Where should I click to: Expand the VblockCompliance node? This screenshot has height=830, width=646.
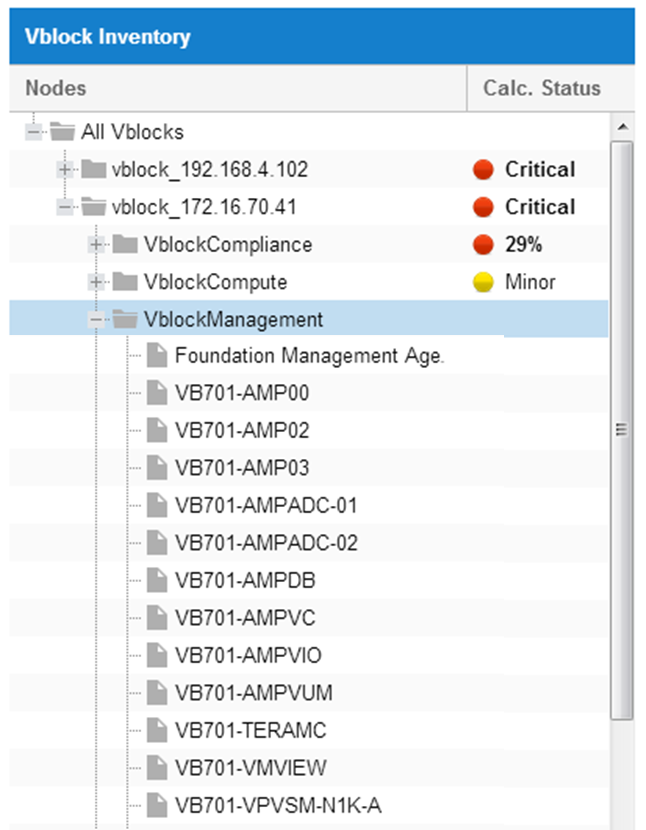point(96,245)
